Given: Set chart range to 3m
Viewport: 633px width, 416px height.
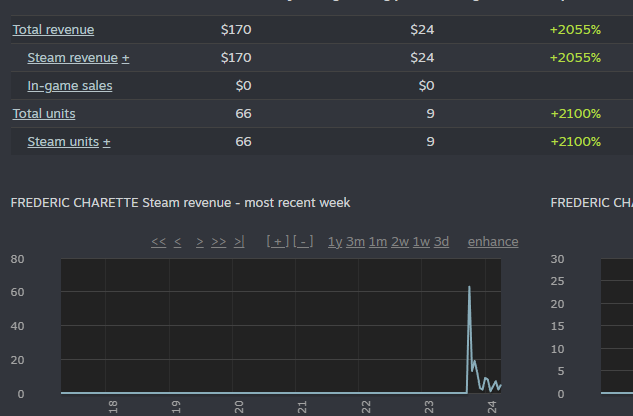Looking at the screenshot, I should pyautogui.click(x=355, y=242).
